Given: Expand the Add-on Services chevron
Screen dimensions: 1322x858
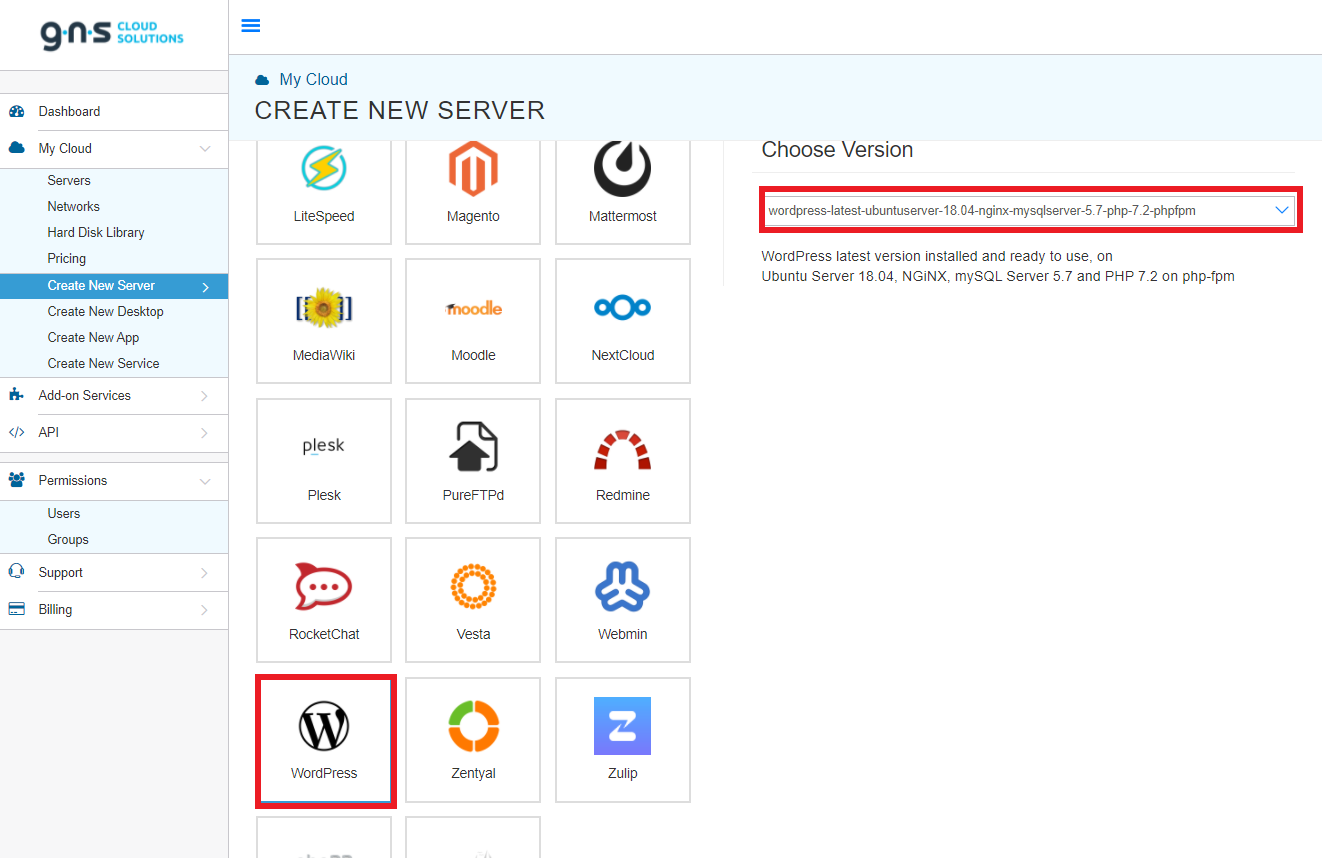Looking at the screenshot, I should 205,396.
